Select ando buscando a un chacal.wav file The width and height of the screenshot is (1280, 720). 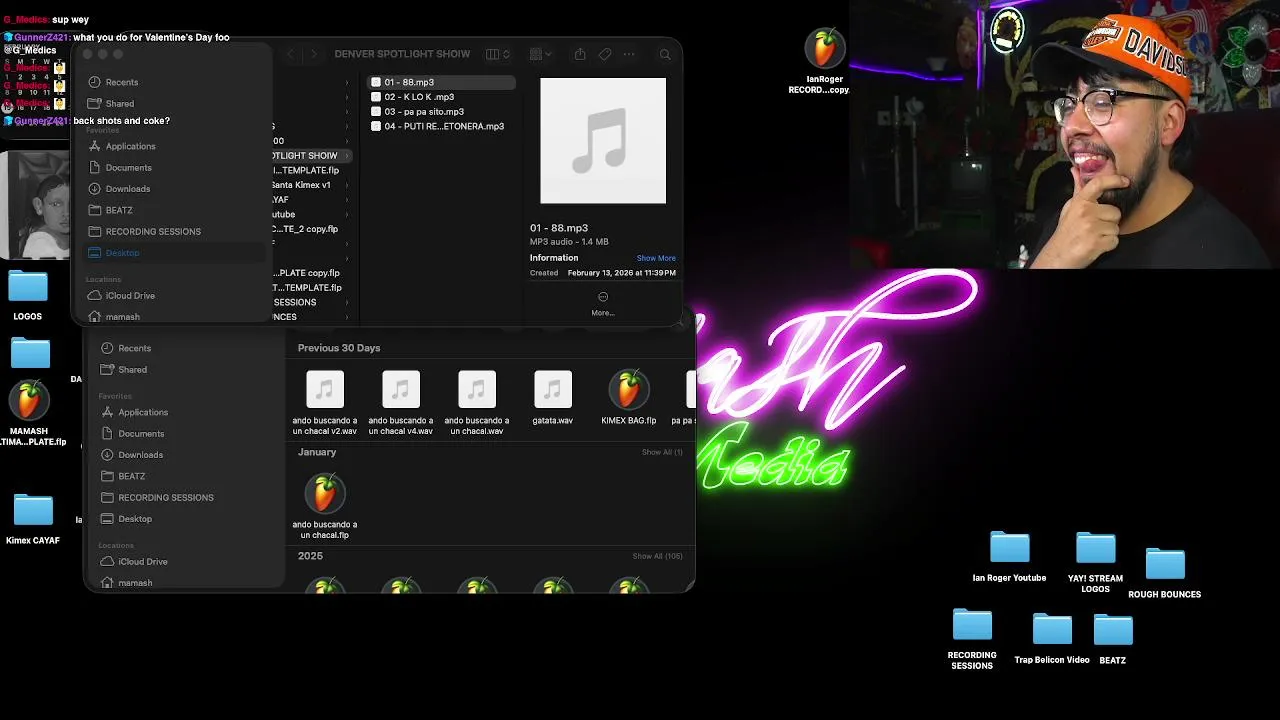[477, 403]
